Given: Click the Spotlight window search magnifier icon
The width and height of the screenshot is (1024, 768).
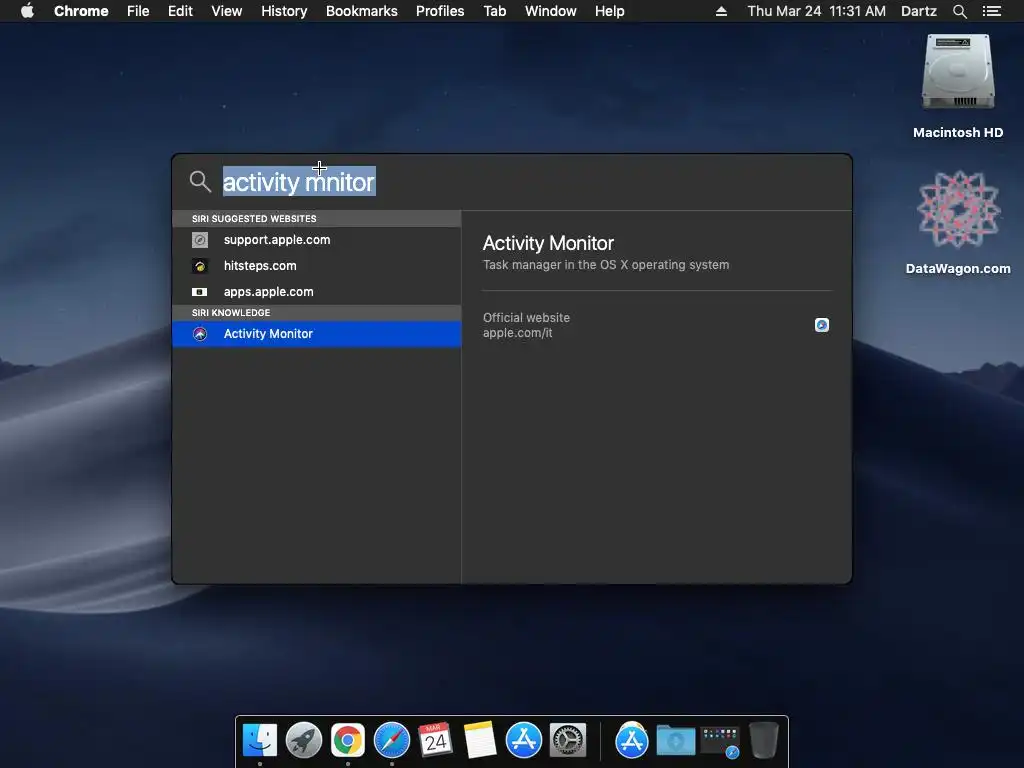Looking at the screenshot, I should coord(200,182).
